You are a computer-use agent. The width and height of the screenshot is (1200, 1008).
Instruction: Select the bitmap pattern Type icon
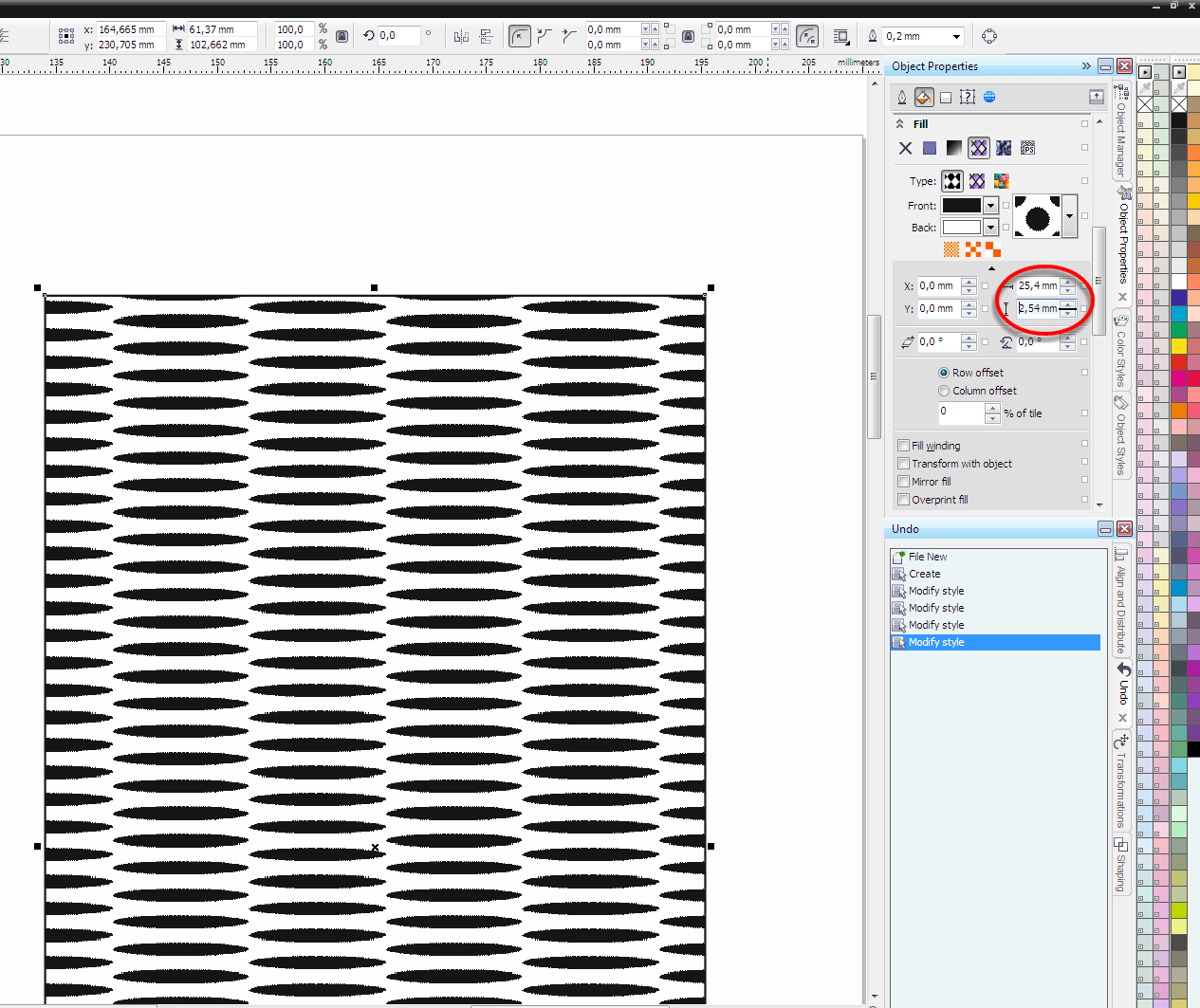point(952,180)
